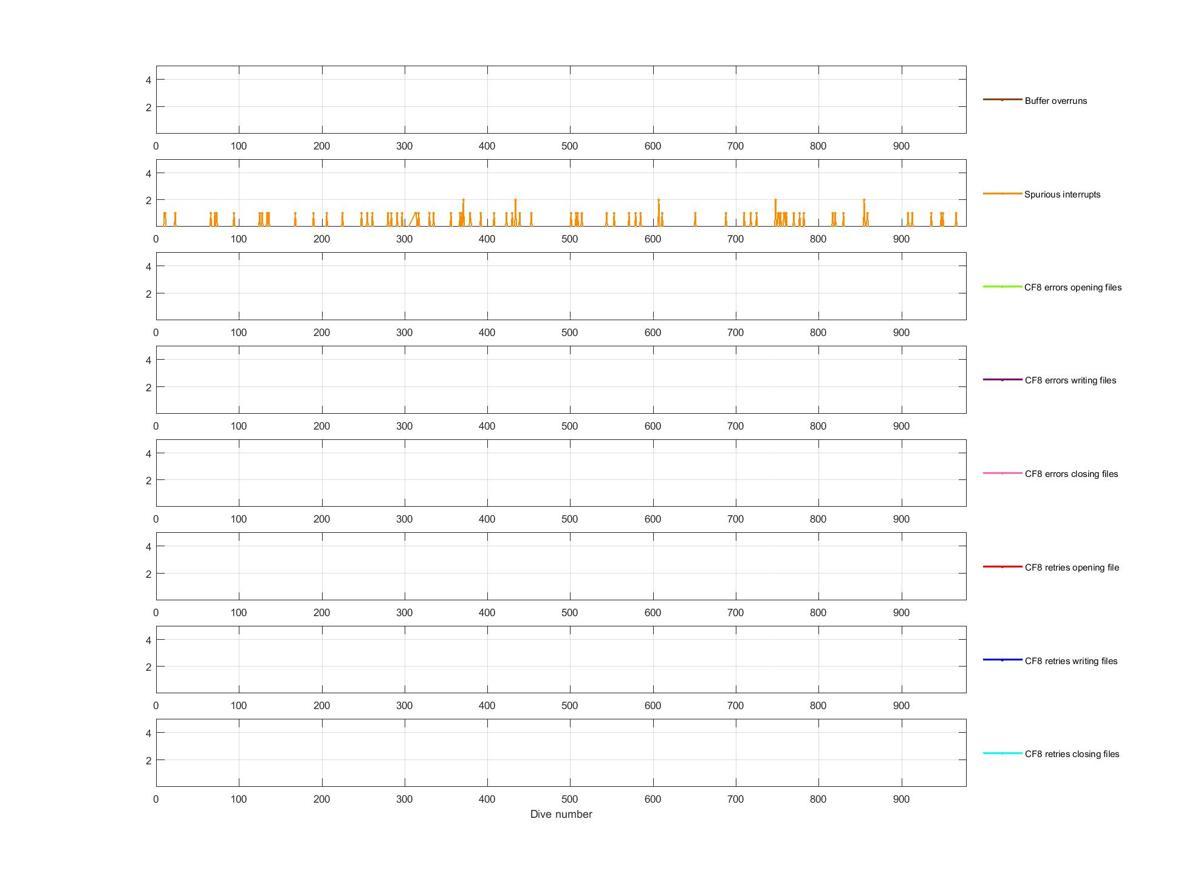
Task: Click the CF8 errors closing files label
Action: point(1071,474)
